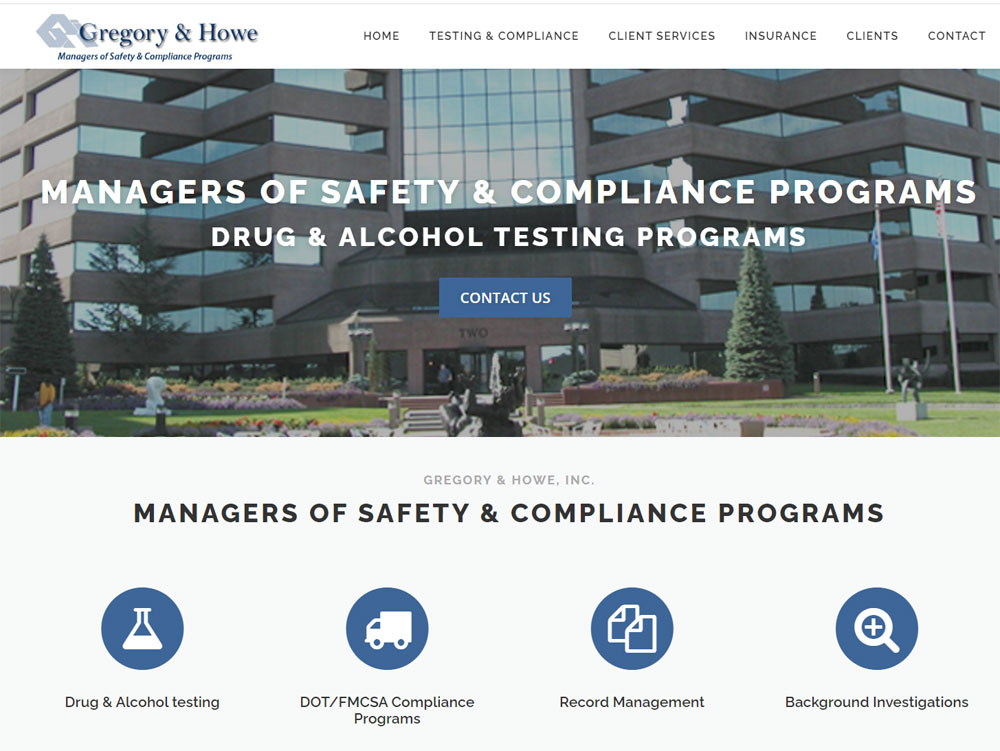Open the Record Management documents icon
Image resolution: width=1000 pixels, height=751 pixels.
click(x=632, y=629)
